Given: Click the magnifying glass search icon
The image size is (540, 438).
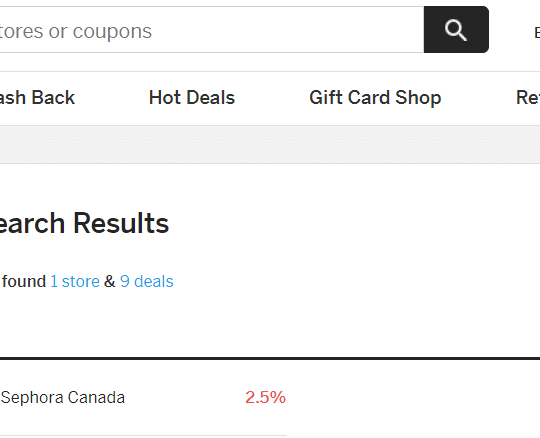Looking at the screenshot, I should tap(456, 30).
